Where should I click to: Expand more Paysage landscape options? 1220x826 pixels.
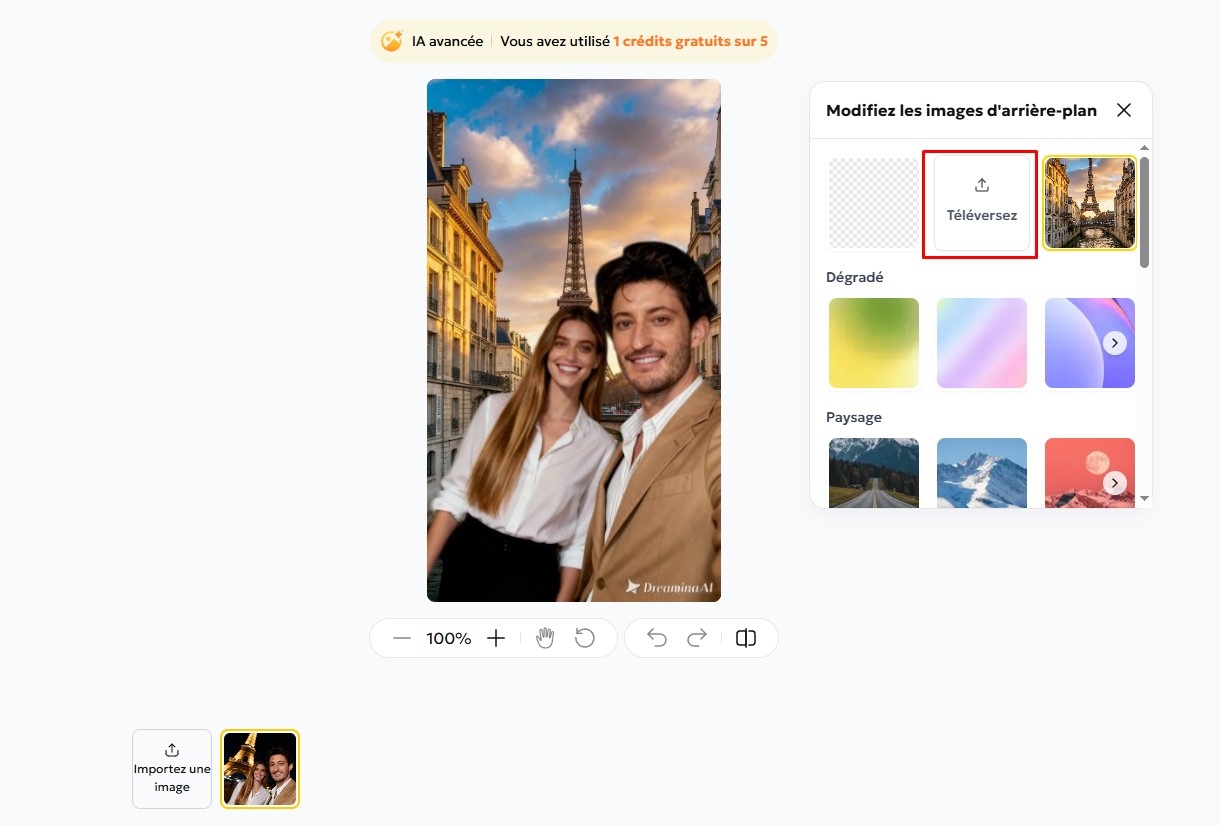tap(1114, 483)
